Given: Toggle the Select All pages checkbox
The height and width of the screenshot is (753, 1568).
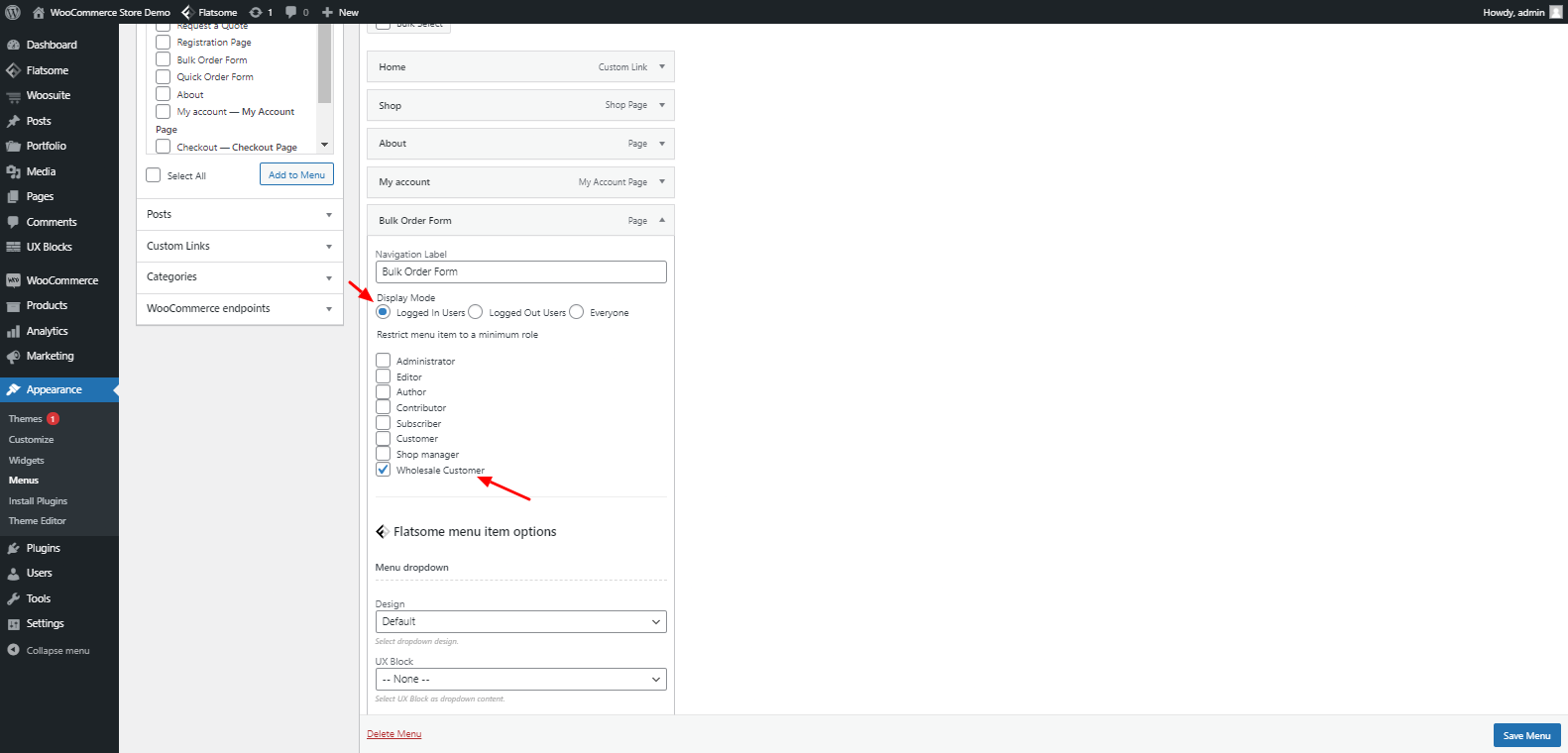Looking at the screenshot, I should [x=153, y=175].
